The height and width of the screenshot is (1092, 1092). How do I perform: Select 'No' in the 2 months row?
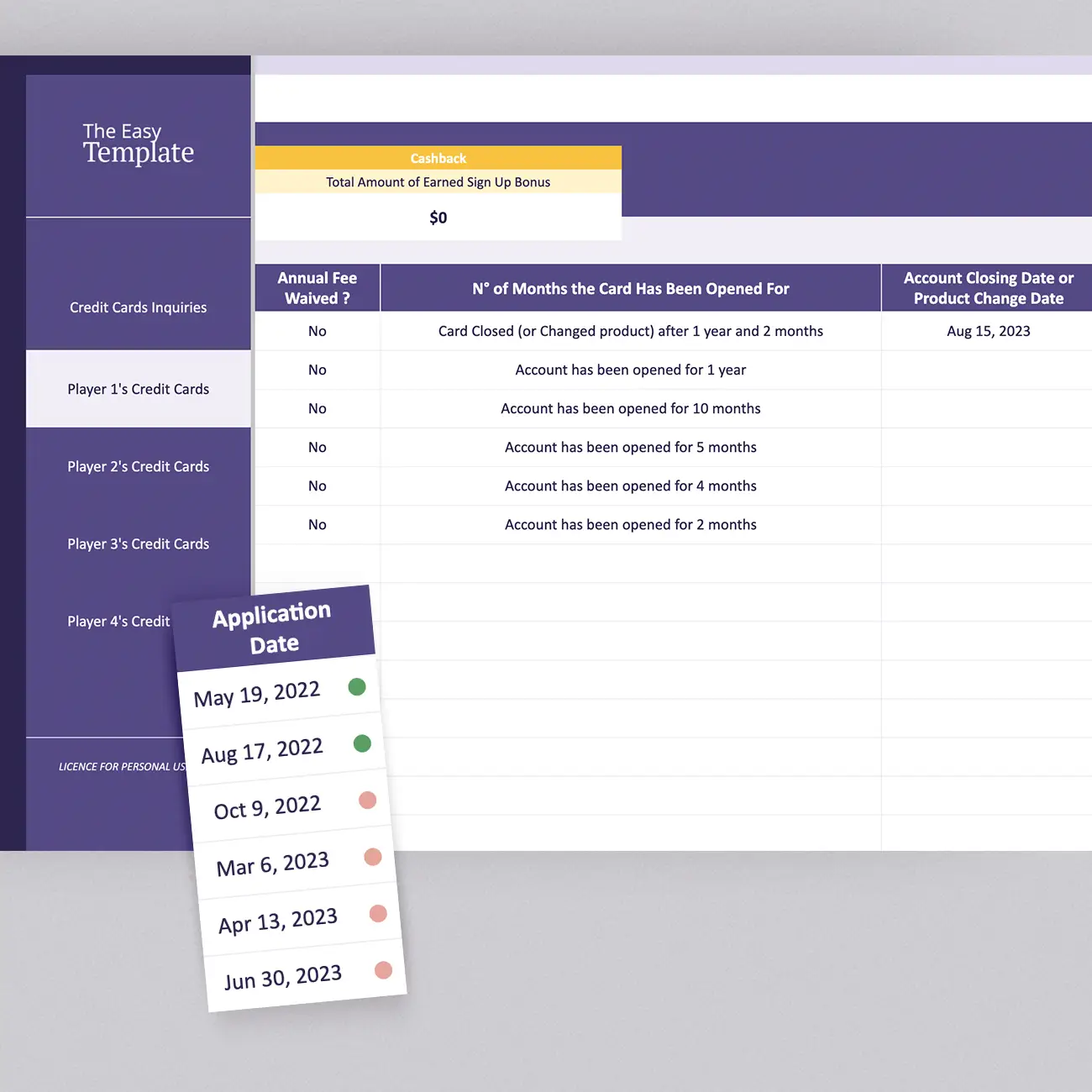[318, 524]
